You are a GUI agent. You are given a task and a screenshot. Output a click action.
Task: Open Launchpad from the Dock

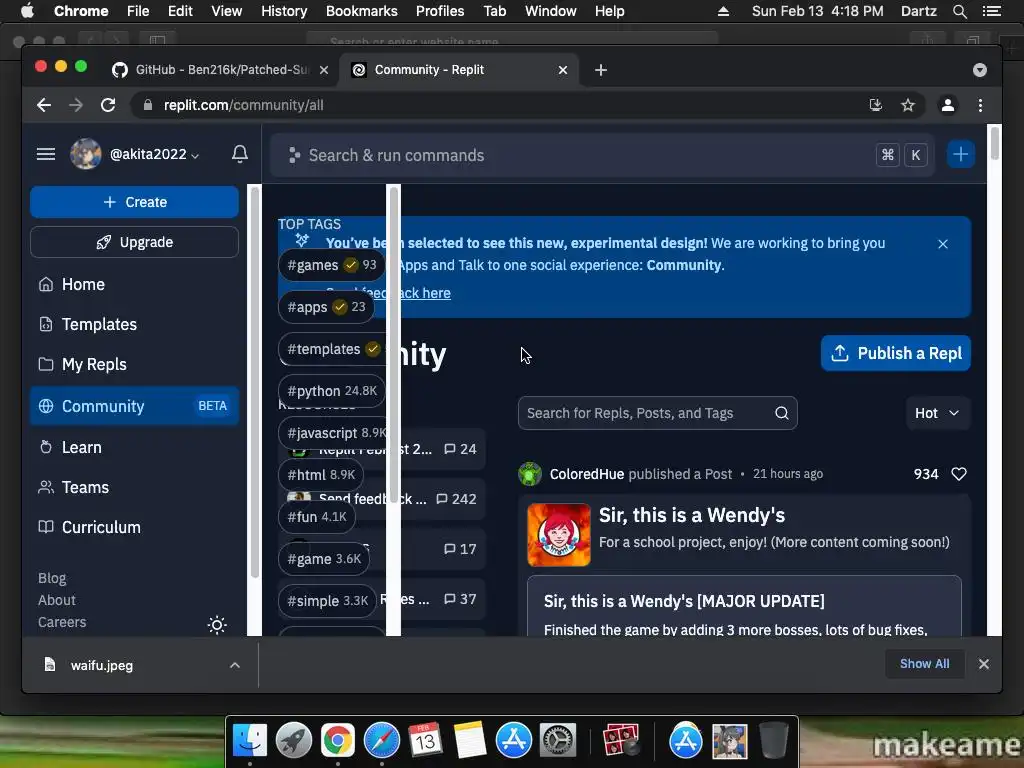(294, 740)
